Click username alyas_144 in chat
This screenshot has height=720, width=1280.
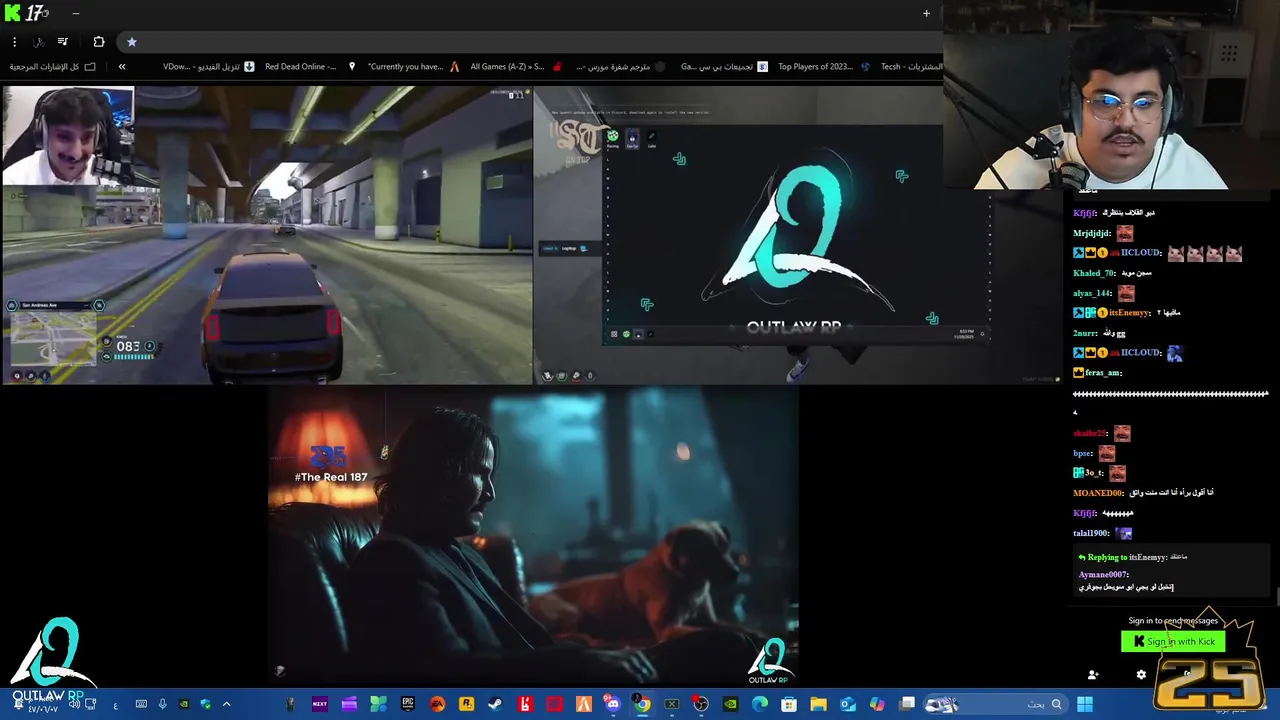[x=1093, y=293]
